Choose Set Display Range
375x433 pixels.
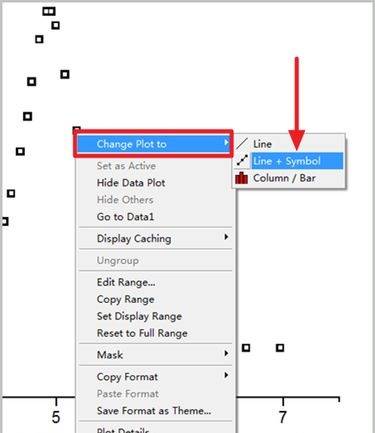tap(139, 316)
